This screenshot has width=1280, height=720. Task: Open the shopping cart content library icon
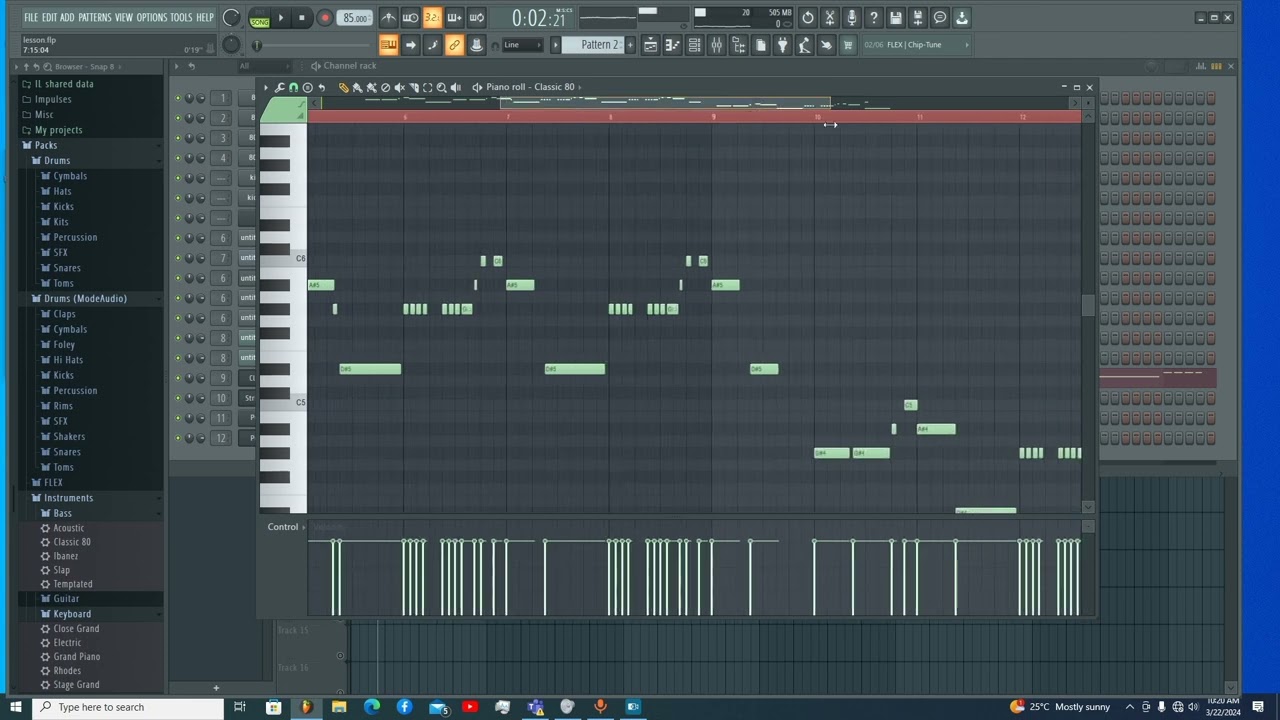(848, 45)
